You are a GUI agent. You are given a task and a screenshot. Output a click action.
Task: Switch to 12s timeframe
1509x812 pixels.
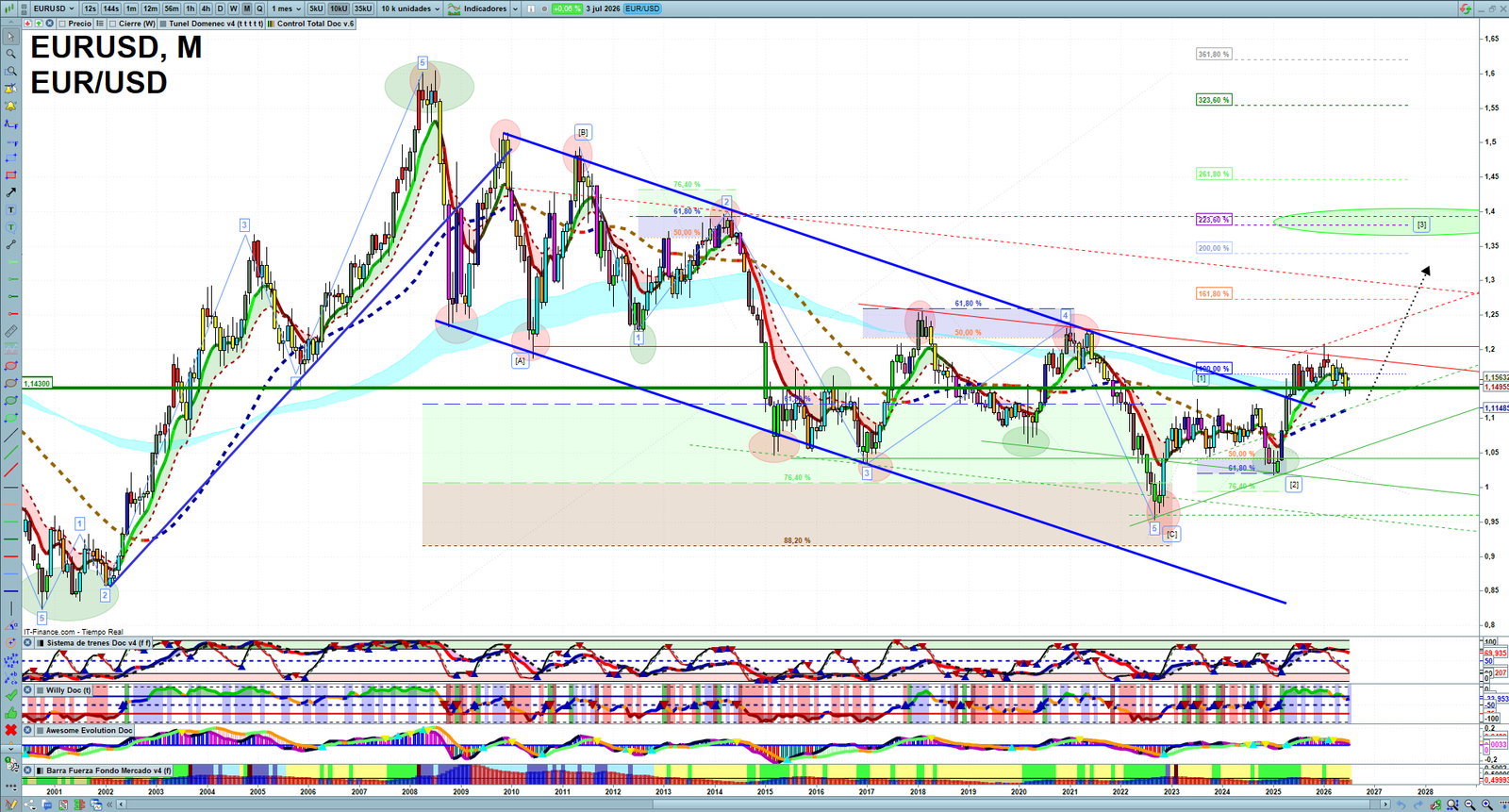point(90,8)
